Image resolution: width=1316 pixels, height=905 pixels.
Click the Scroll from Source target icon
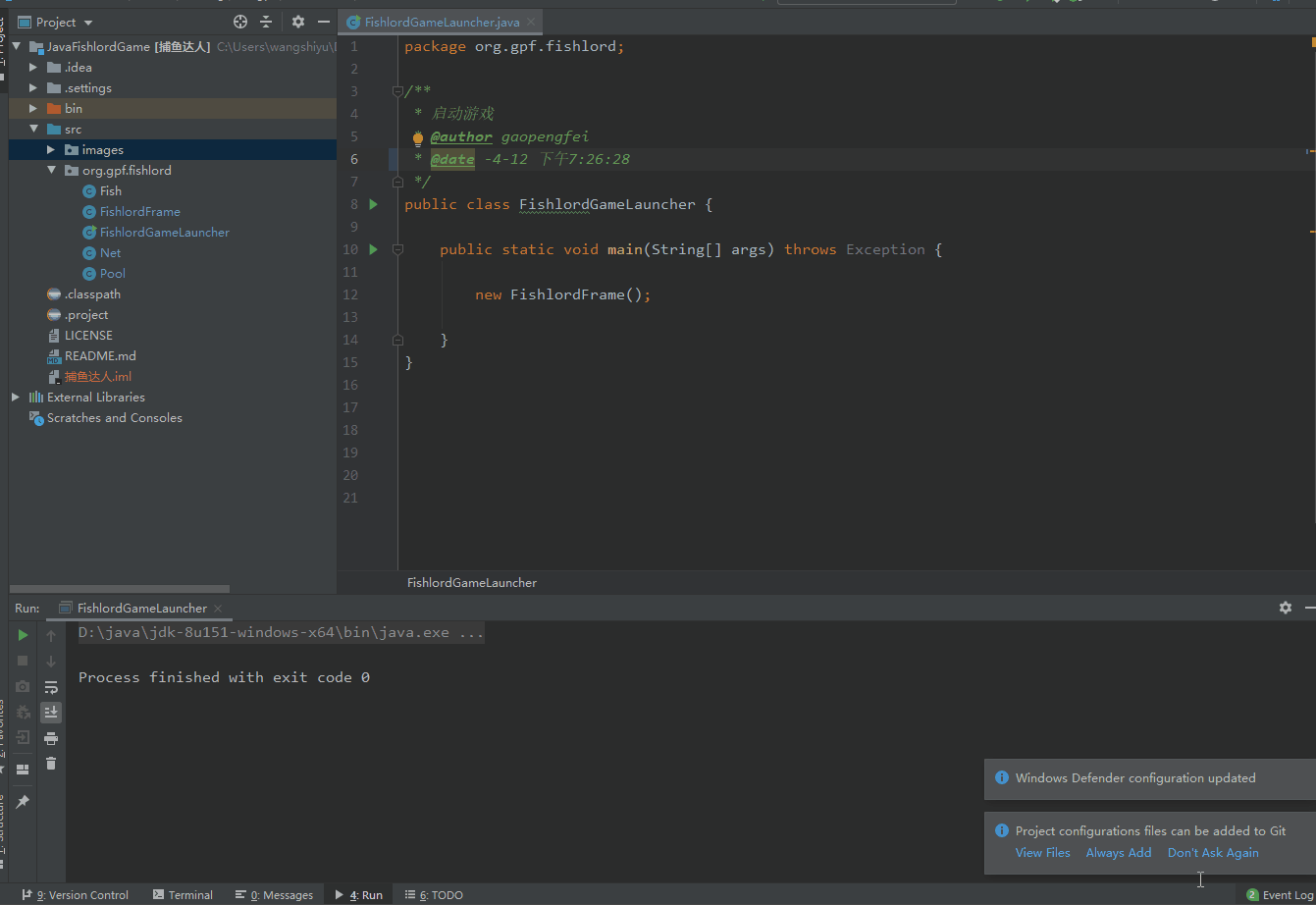coord(240,22)
